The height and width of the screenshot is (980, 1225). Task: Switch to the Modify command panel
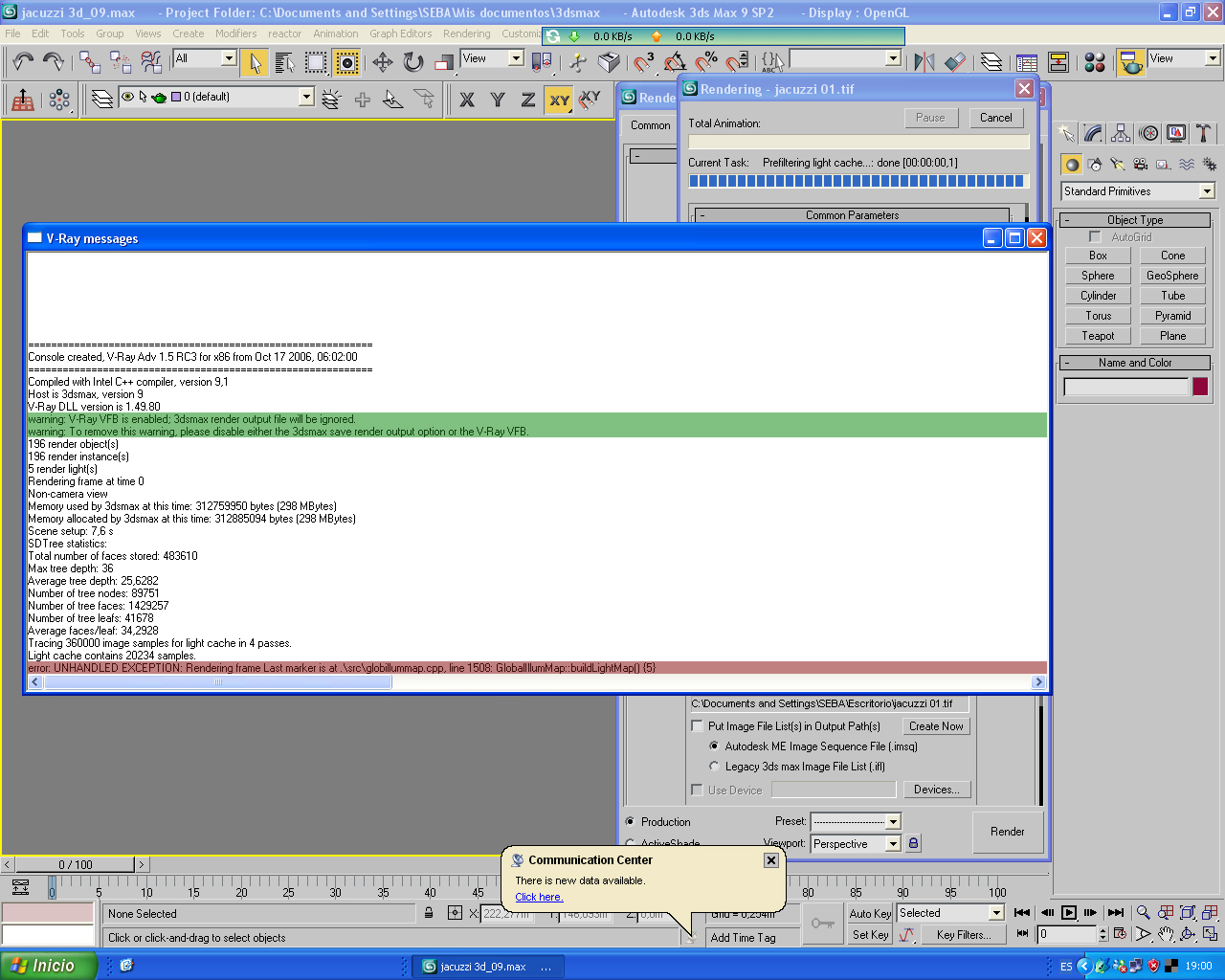[x=1093, y=133]
